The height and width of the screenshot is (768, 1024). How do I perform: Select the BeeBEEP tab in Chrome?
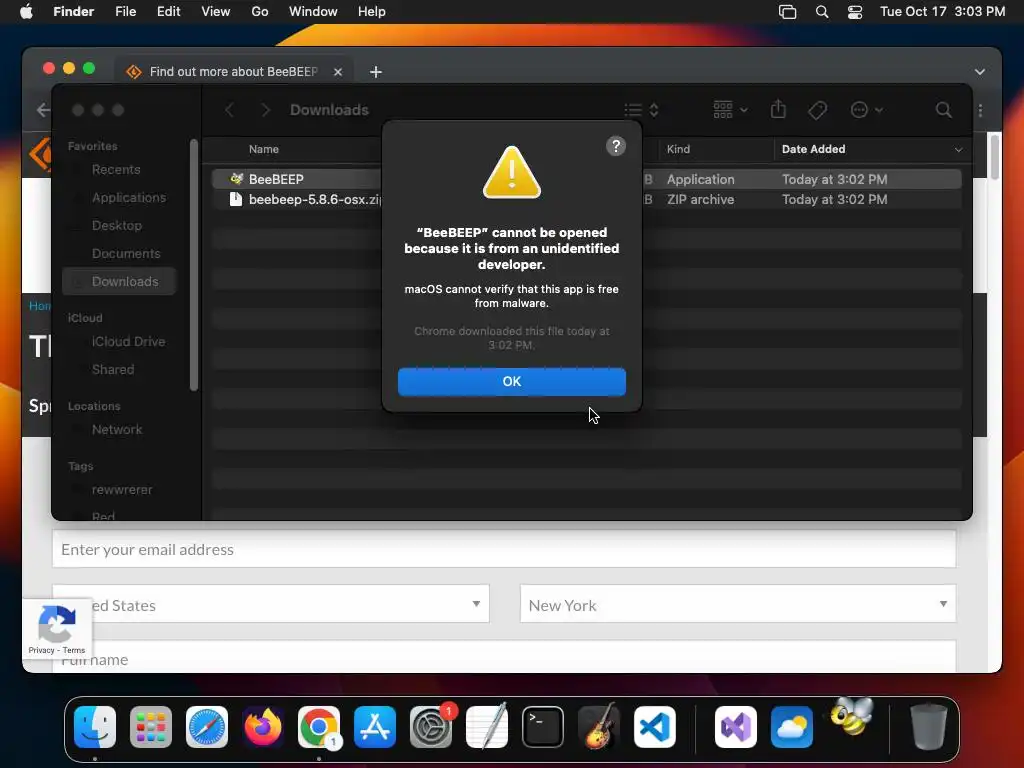point(233,72)
